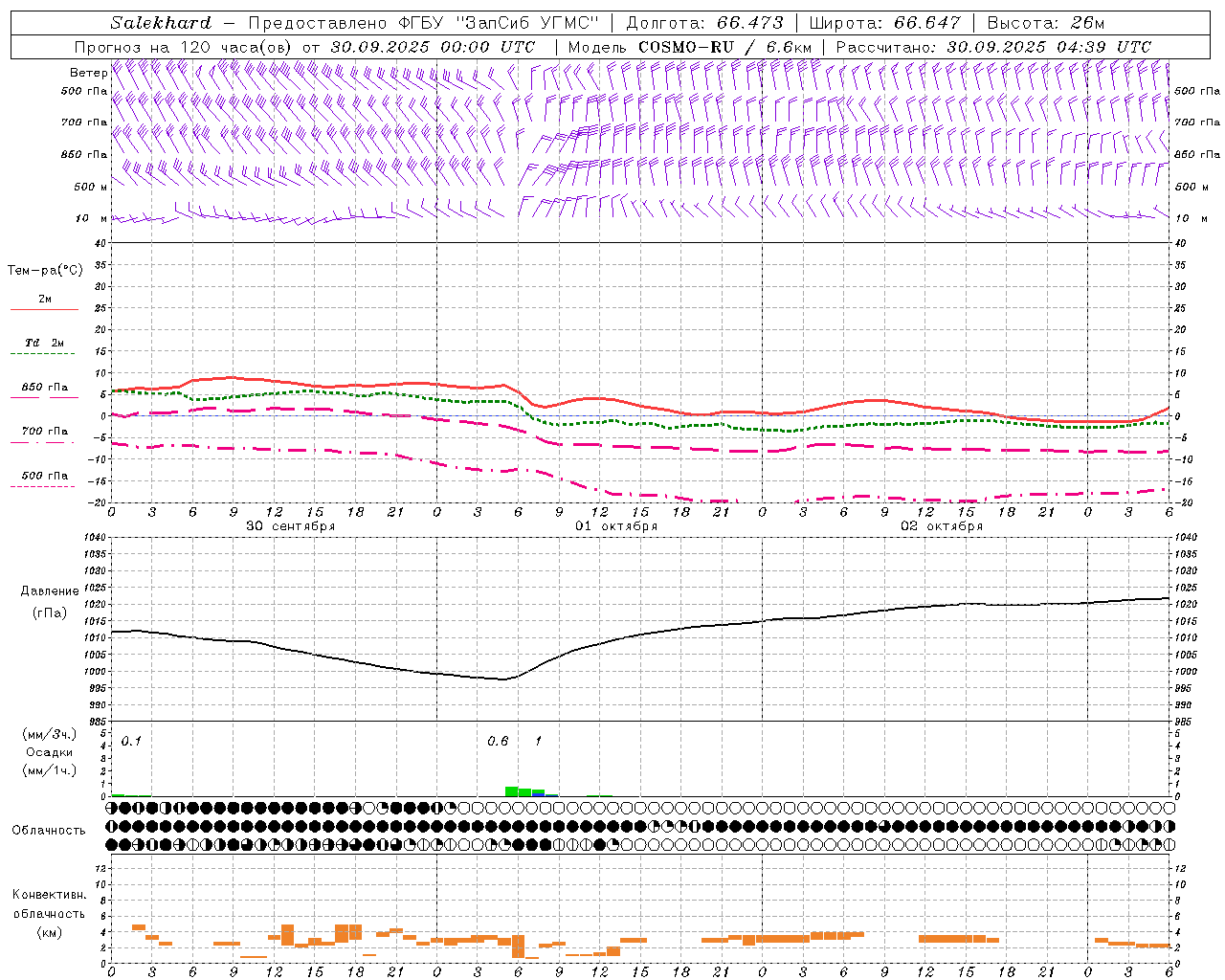Click the date label 30 сентября
1225x980 pixels.
pyautogui.click(x=290, y=526)
